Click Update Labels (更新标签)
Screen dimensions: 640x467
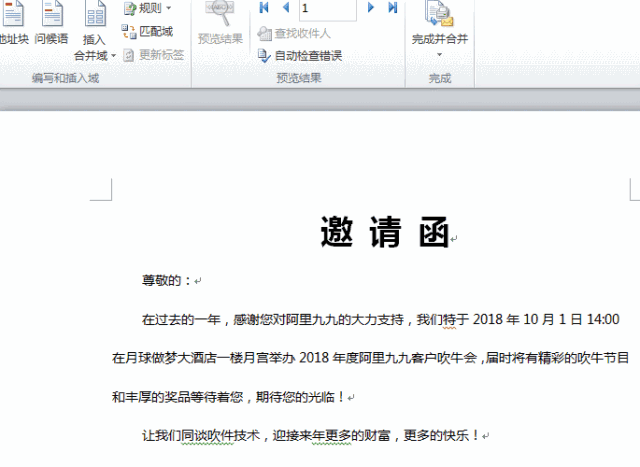(x=153, y=55)
